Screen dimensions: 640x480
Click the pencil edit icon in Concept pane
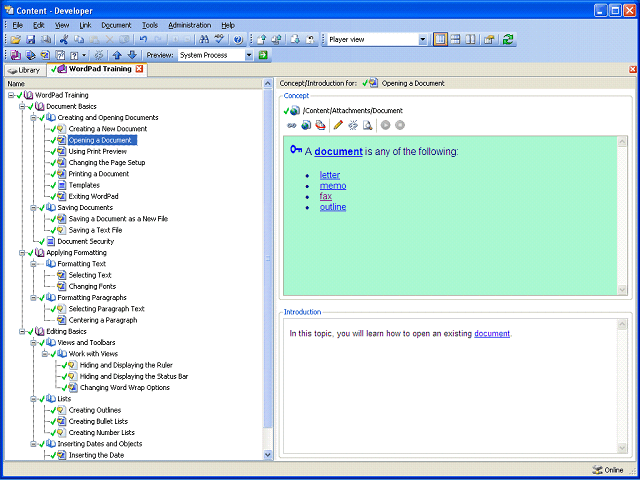click(x=338, y=125)
